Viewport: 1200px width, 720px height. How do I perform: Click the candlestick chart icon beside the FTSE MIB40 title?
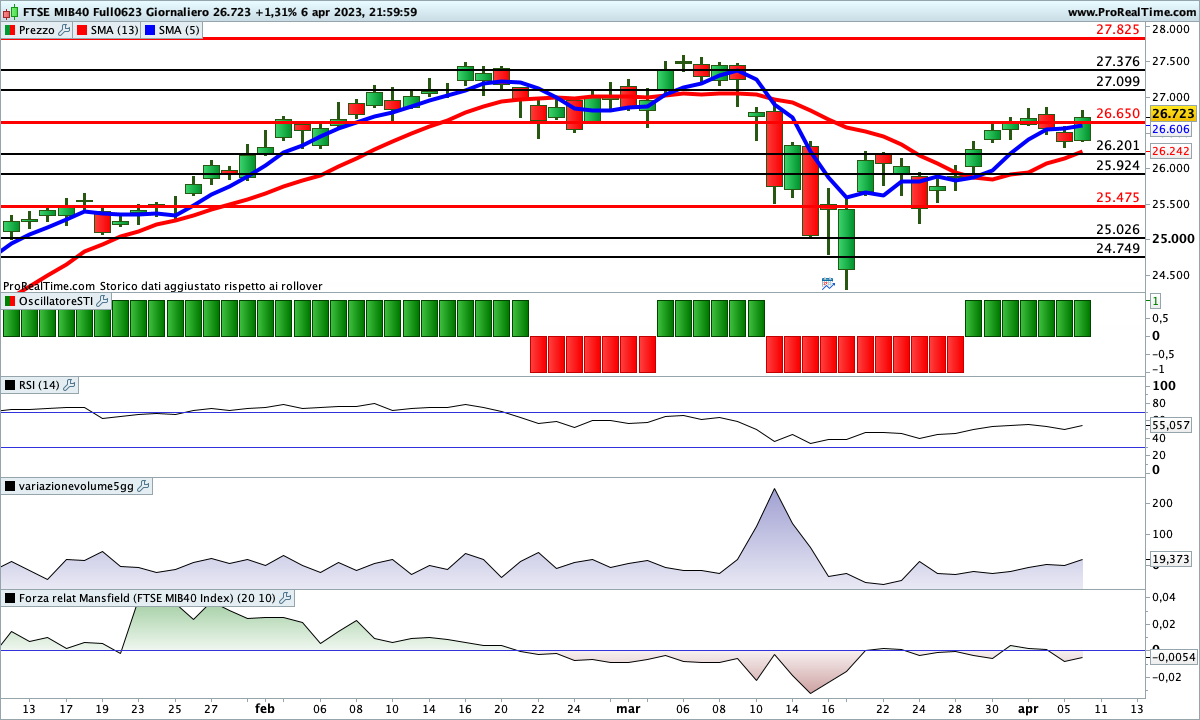(11, 11)
